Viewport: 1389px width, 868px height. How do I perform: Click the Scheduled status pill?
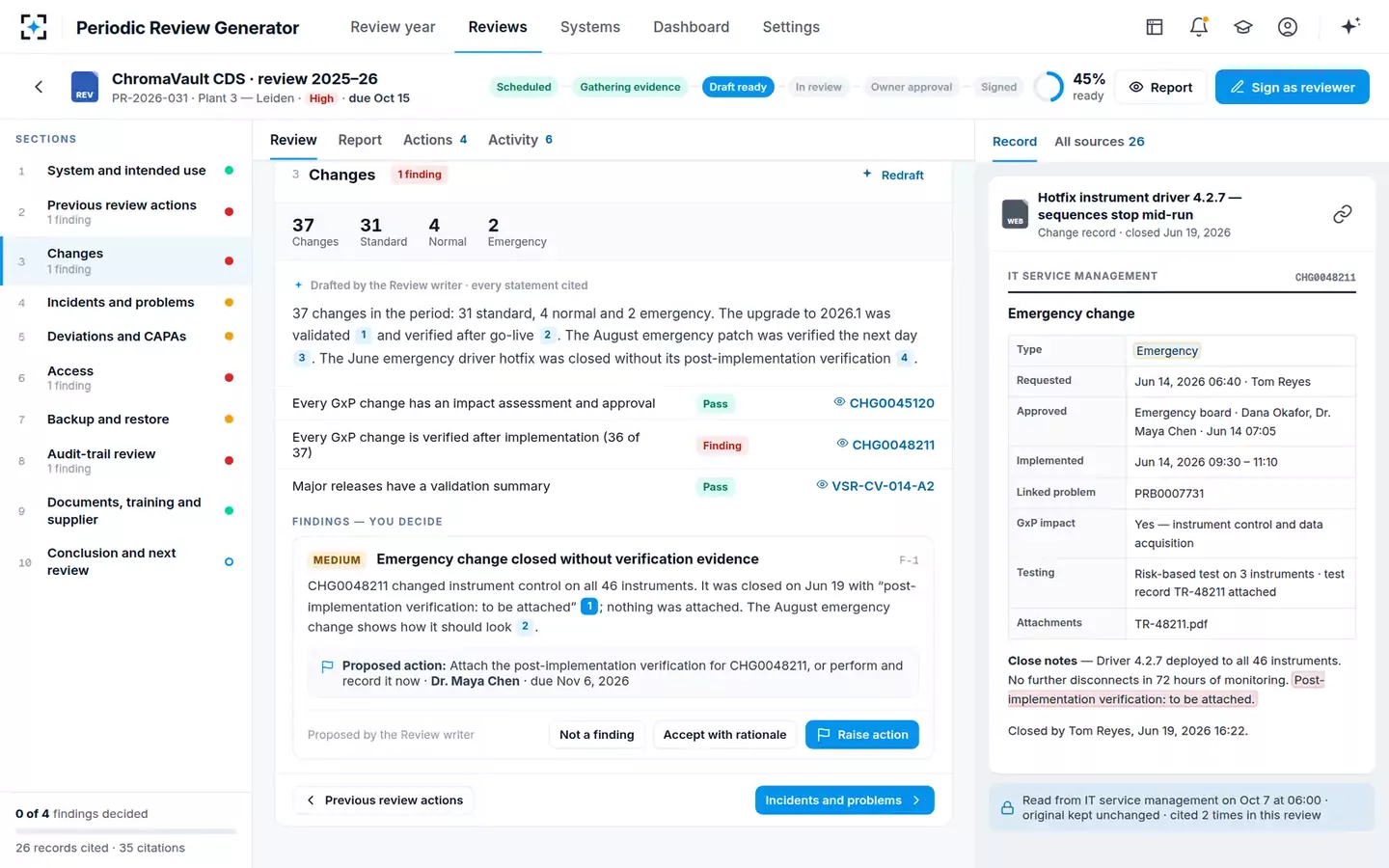tap(524, 87)
